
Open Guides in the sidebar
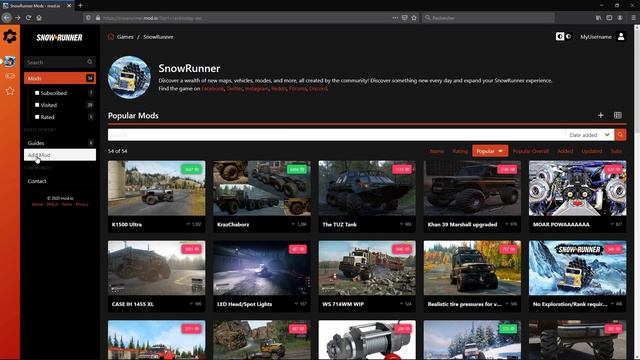[x=60, y=143]
